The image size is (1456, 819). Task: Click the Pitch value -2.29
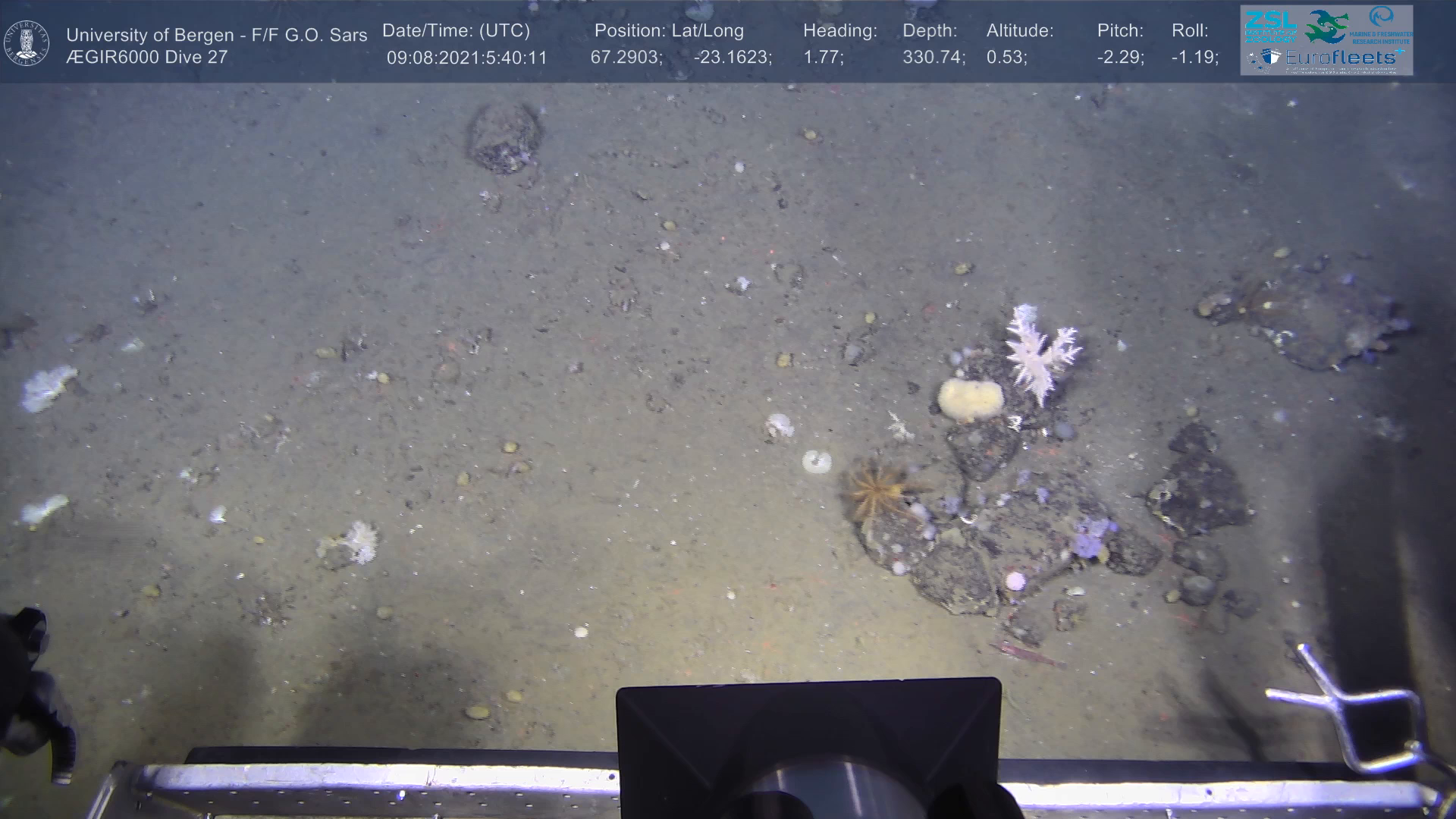(1120, 58)
